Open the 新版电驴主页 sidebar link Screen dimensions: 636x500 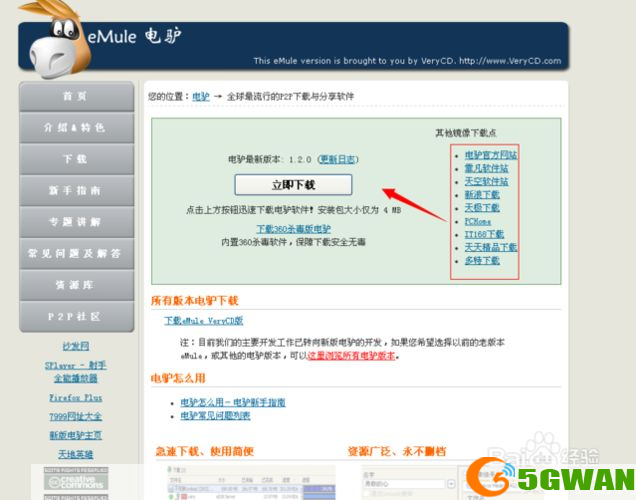click(x=76, y=435)
